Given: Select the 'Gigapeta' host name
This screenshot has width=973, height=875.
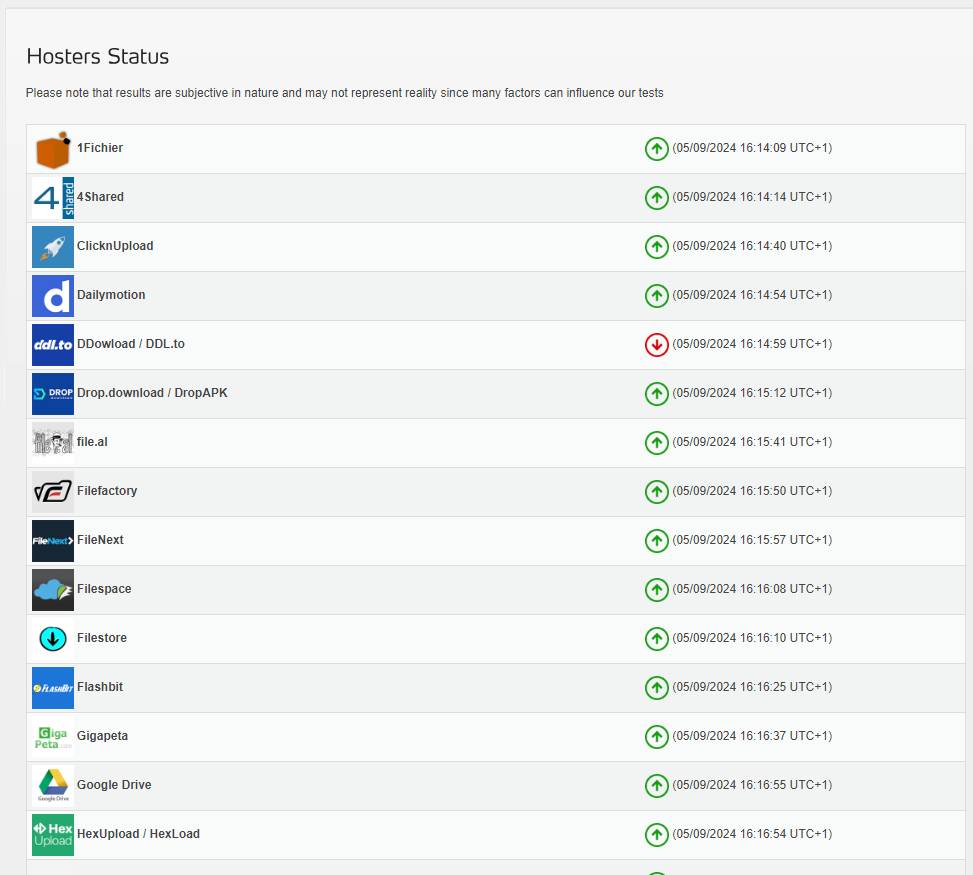Looking at the screenshot, I should coord(102,736).
